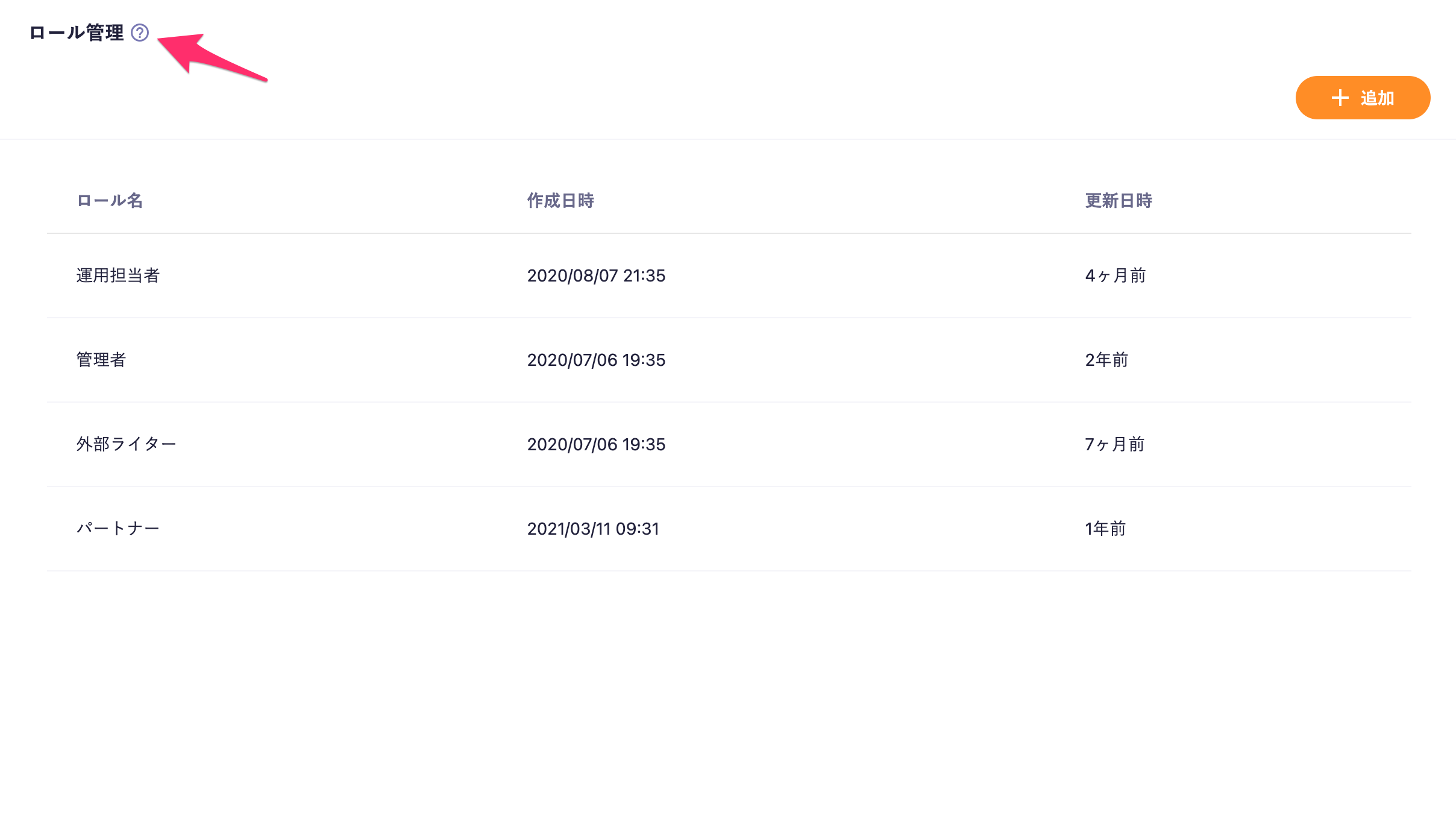Screen dimensions: 1456x815
Task: Click the ロール管理 page title
Action: (77, 33)
